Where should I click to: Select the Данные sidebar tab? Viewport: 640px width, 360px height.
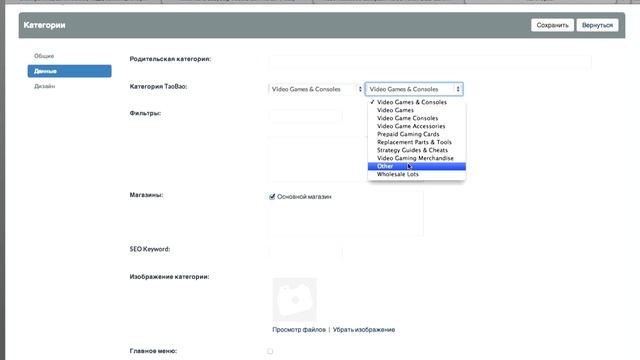pyautogui.click(x=69, y=71)
